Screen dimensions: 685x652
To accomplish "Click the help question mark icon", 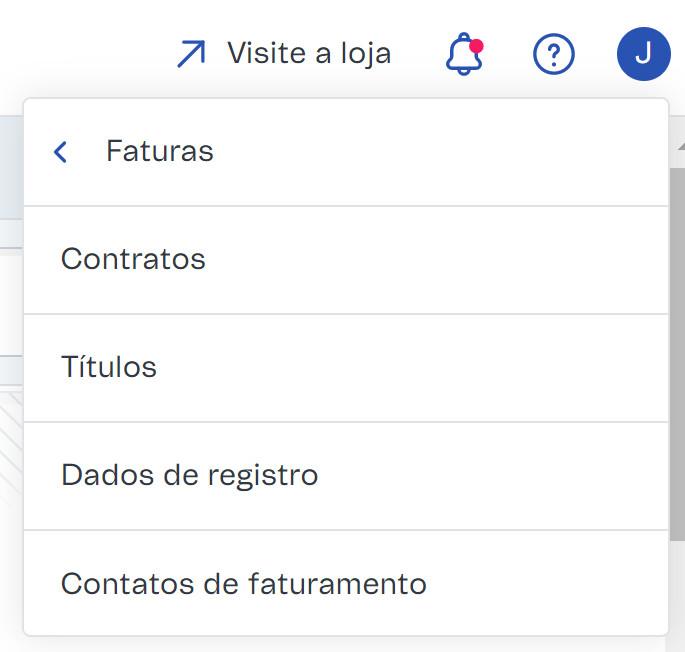I will click(x=554, y=54).
